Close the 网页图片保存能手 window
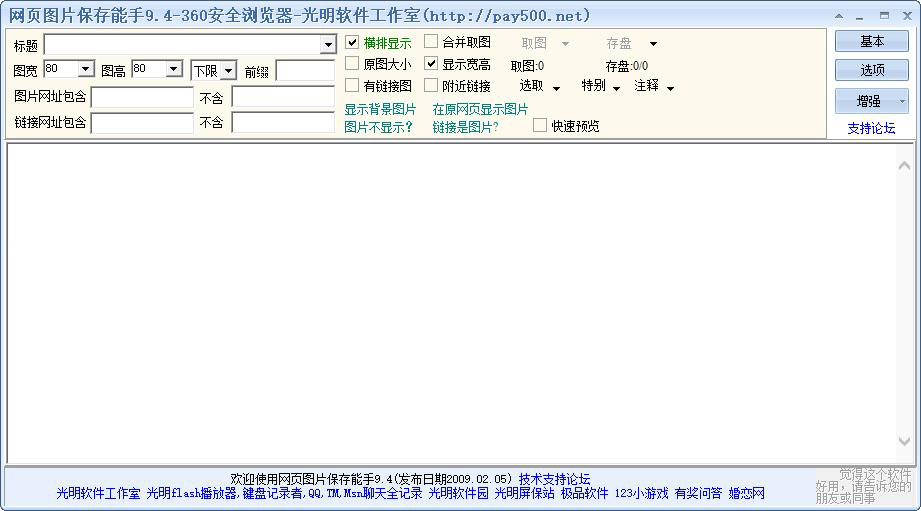 (x=907, y=16)
